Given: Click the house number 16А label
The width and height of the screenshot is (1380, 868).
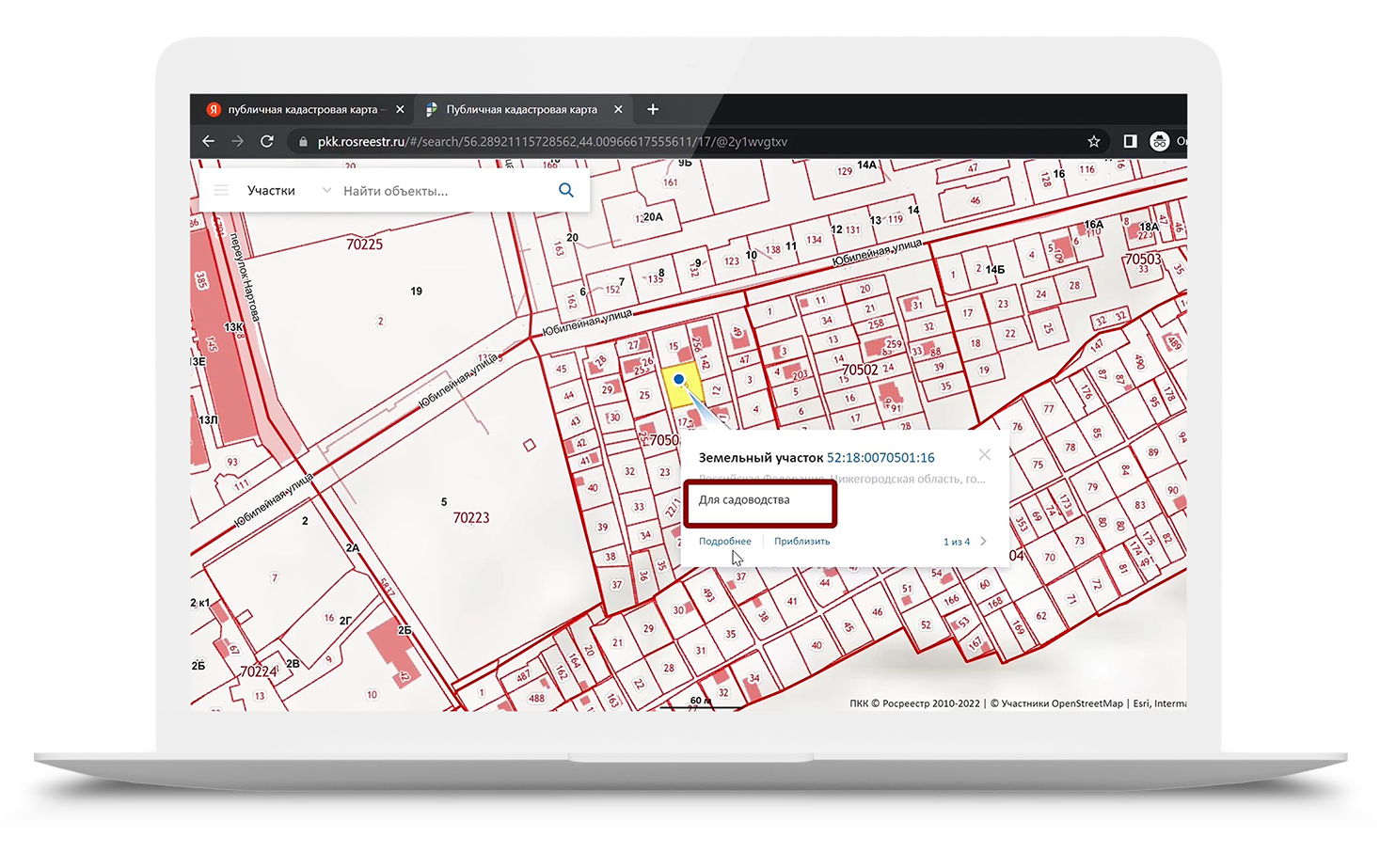Looking at the screenshot, I should click(1094, 225).
